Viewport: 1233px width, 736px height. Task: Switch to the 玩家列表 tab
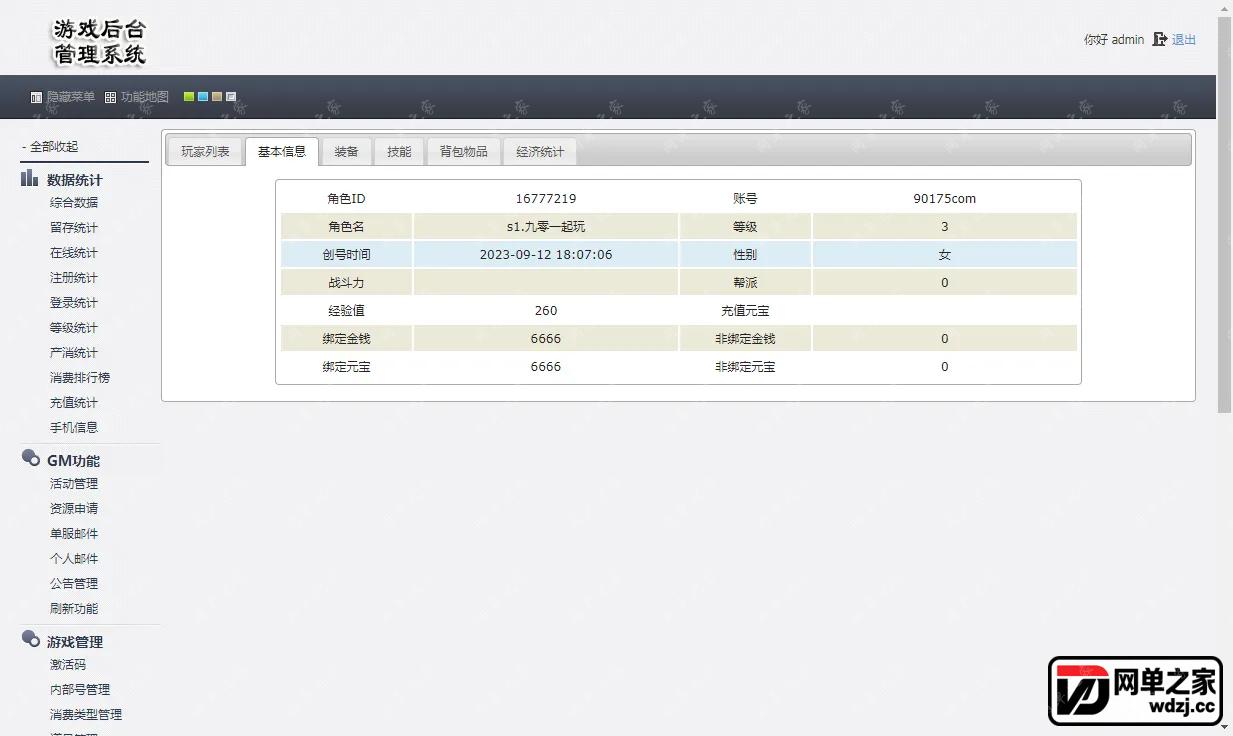(x=205, y=152)
